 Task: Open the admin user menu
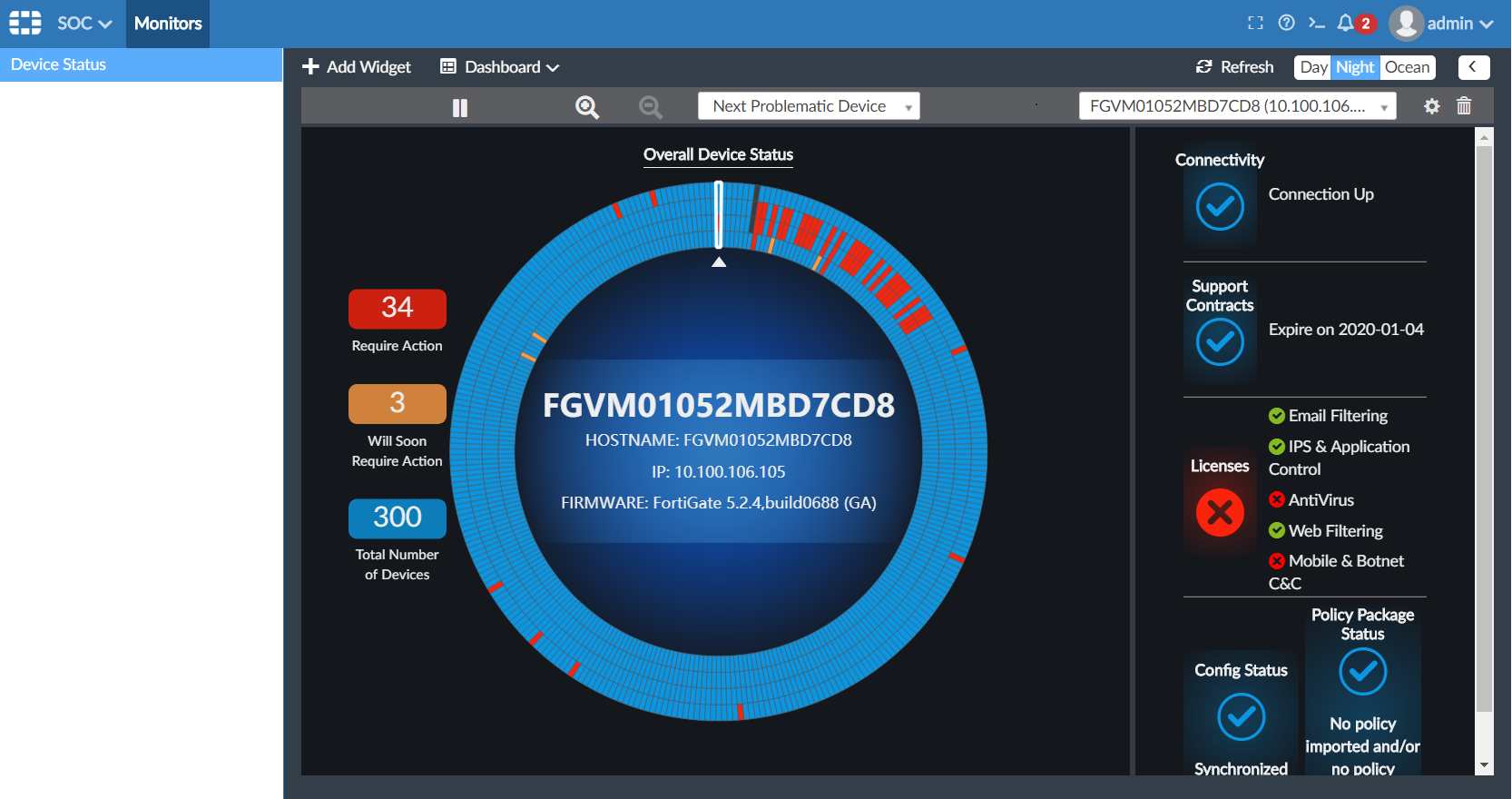coord(1441,24)
